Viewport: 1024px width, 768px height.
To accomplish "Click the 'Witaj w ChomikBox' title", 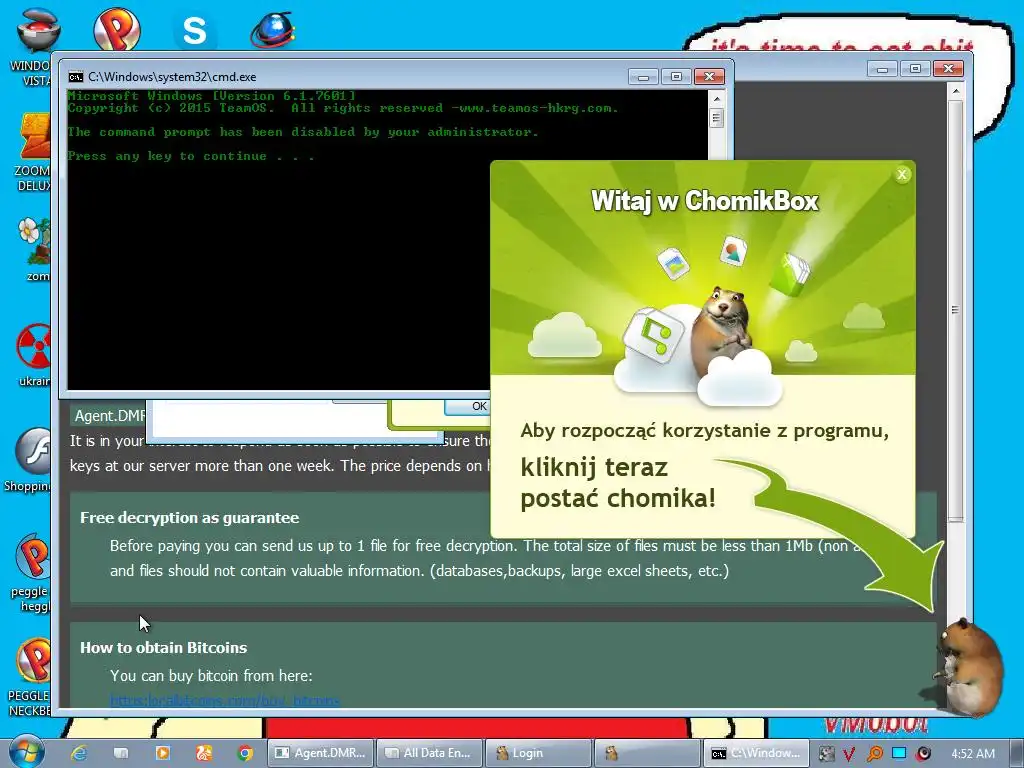I will pos(705,201).
